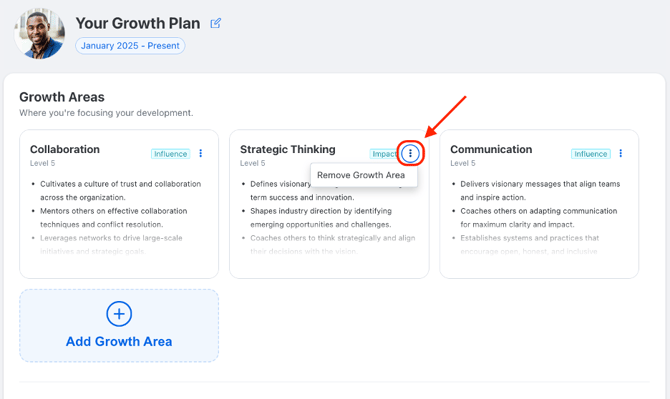Click the Add Growth Area label

point(119,341)
